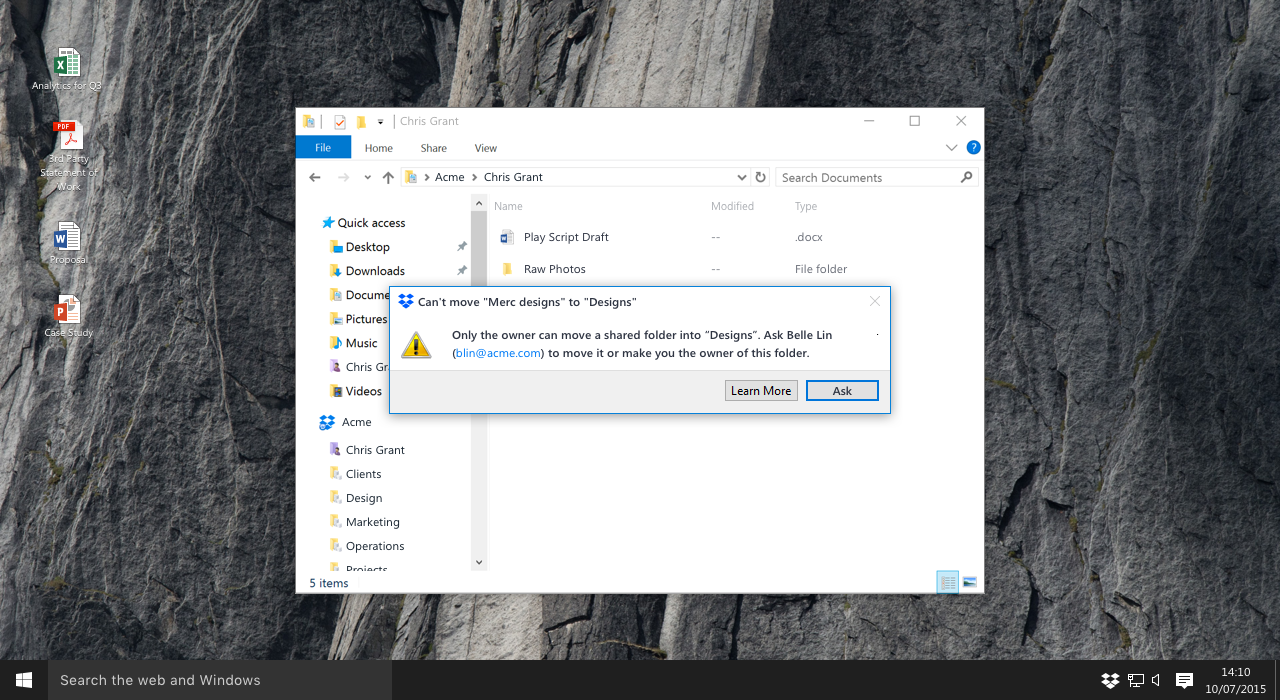This screenshot has height=700, width=1280.
Task: Click the New folder quick access icon
Action: click(361, 122)
